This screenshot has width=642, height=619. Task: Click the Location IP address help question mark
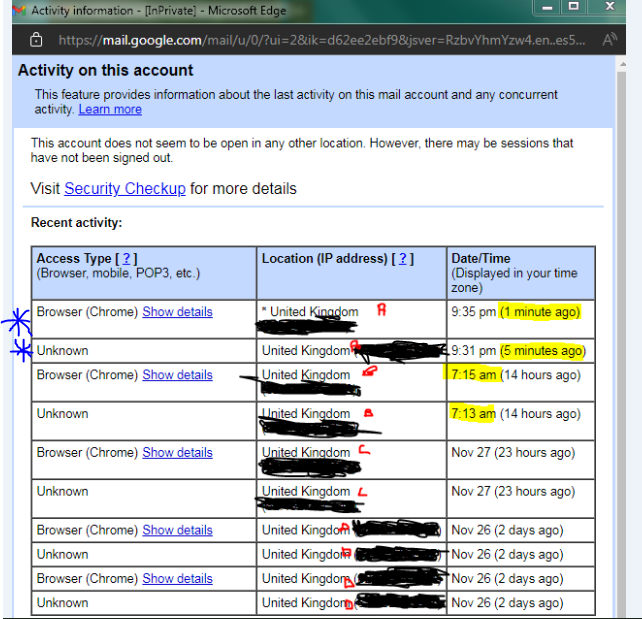click(x=403, y=258)
